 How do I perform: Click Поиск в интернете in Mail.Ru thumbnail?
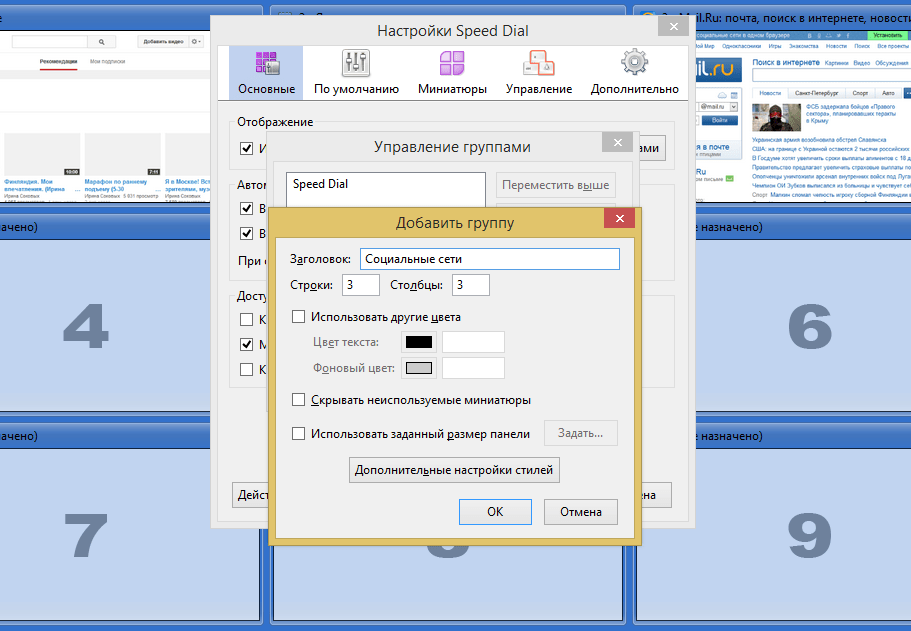click(786, 62)
